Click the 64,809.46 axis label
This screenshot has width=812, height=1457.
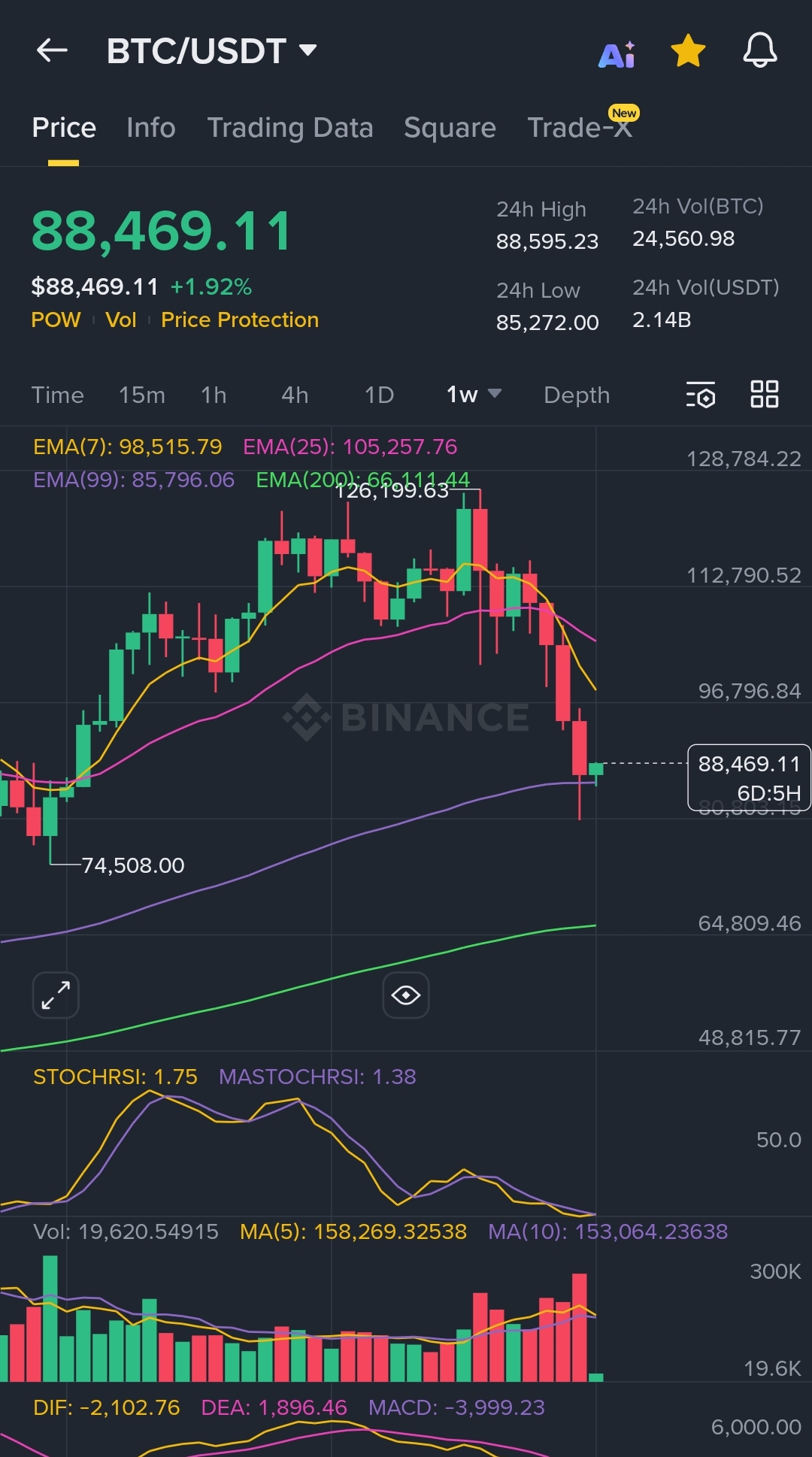pyautogui.click(x=750, y=923)
